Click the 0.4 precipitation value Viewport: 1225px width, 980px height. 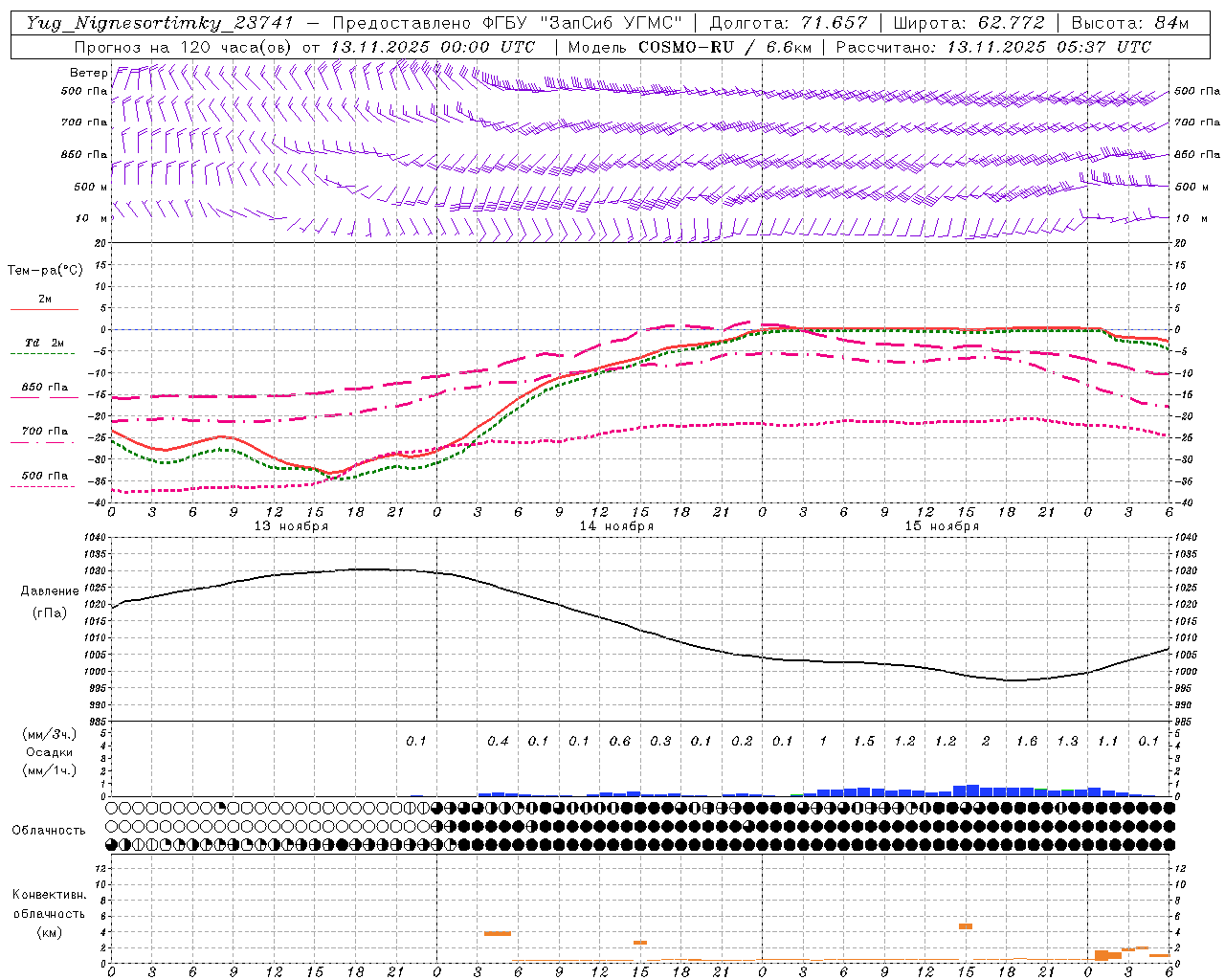point(498,742)
